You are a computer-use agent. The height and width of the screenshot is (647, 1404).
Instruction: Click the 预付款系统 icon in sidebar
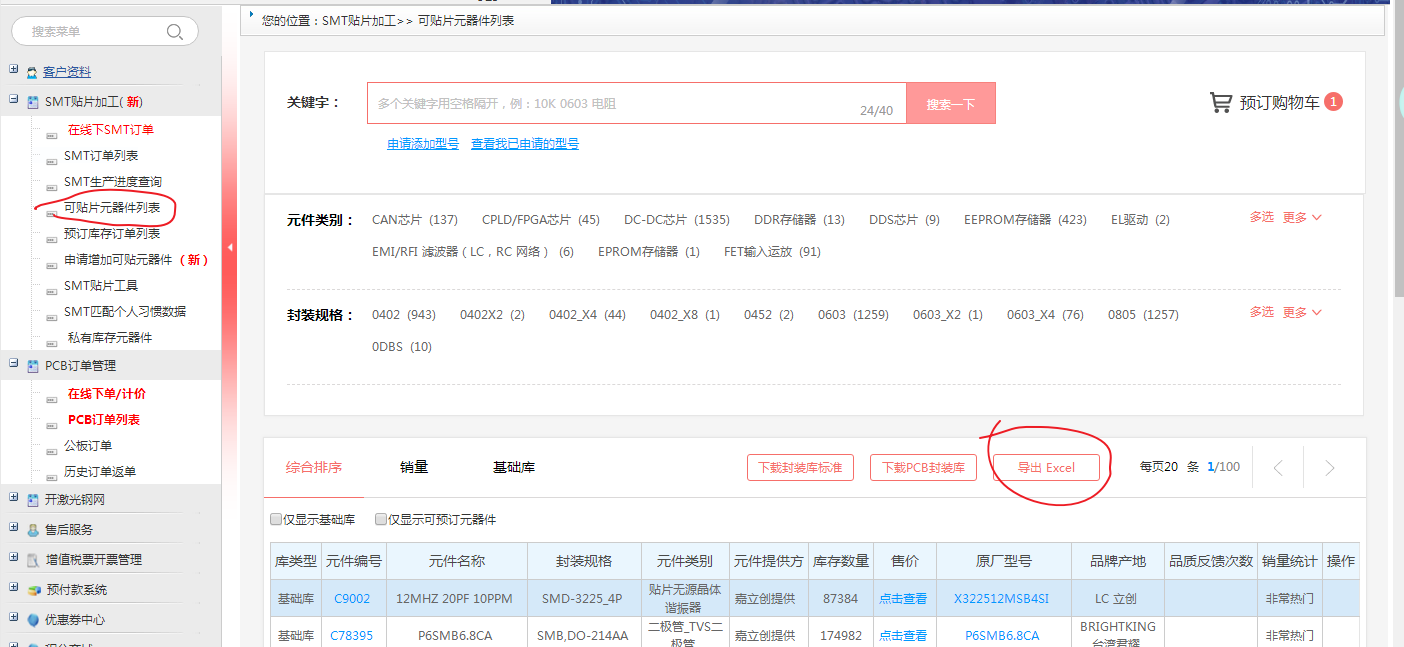coord(33,590)
